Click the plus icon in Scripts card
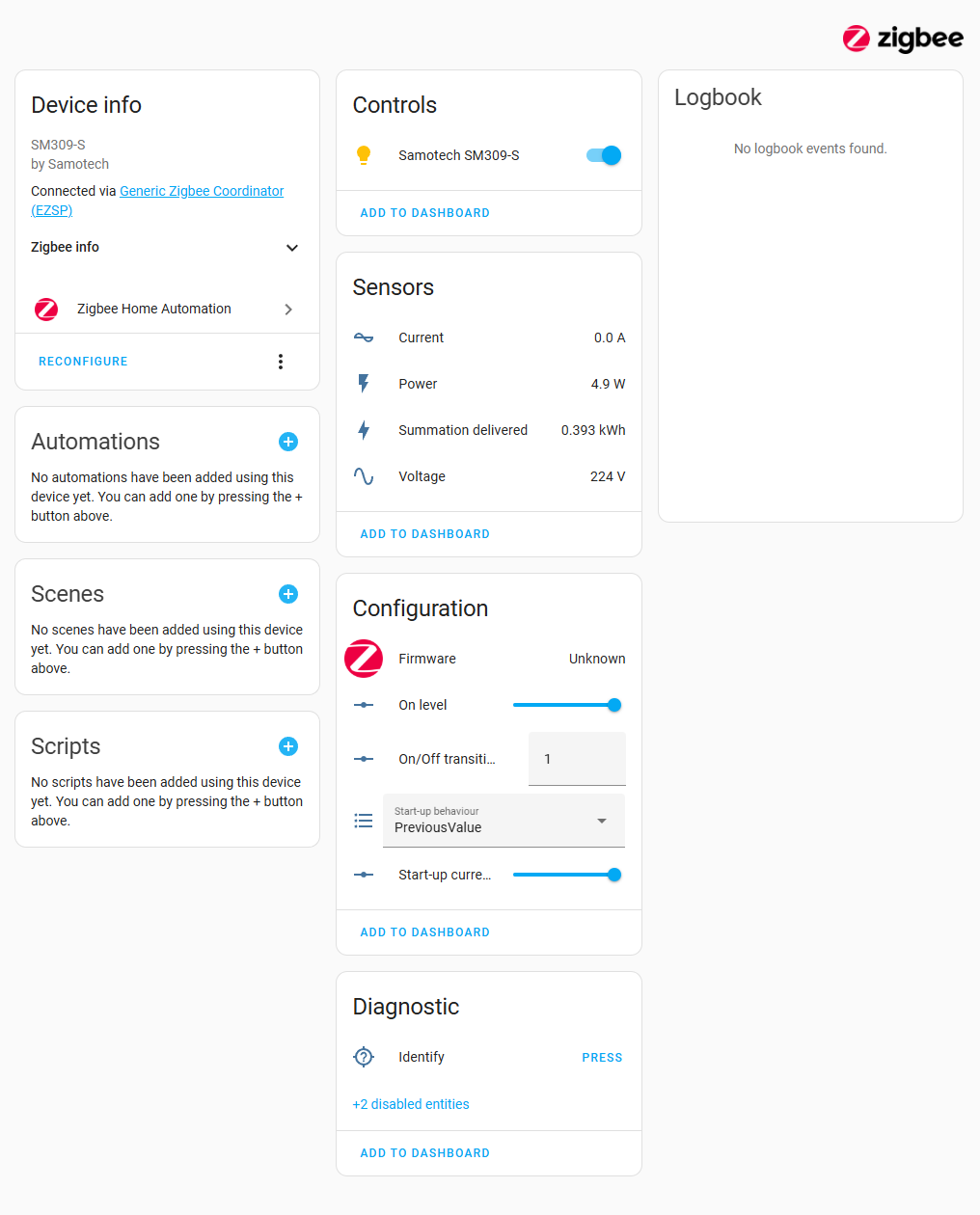The height and width of the screenshot is (1215, 980). (288, 746)
